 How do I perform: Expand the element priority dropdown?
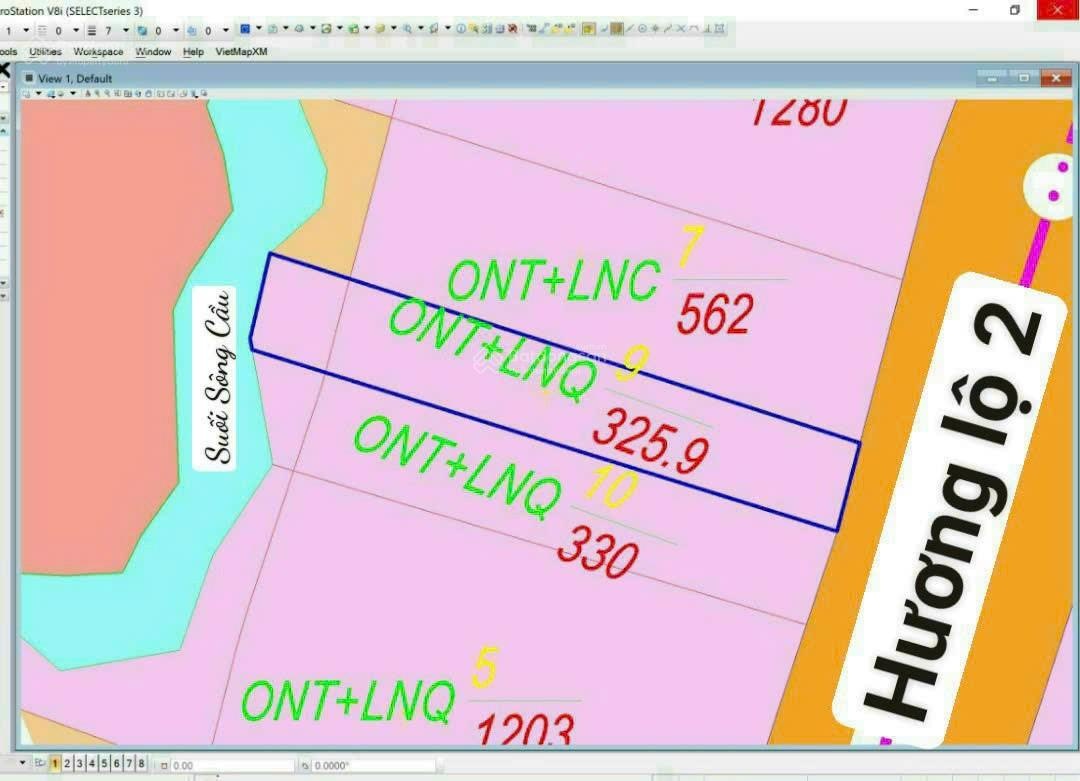[226, 31]
